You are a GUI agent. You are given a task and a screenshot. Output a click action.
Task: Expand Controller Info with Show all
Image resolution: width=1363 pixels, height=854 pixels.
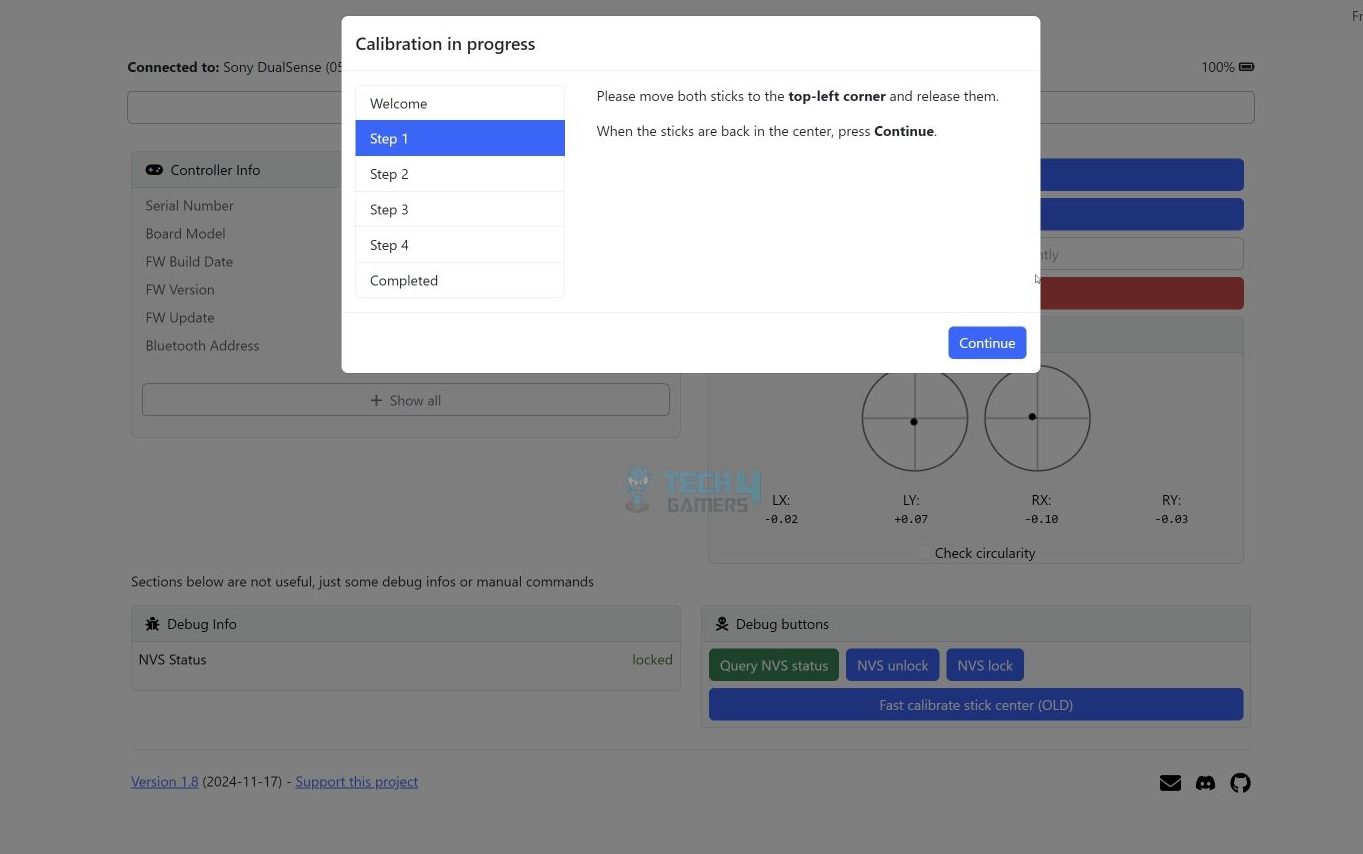[406, 400]
